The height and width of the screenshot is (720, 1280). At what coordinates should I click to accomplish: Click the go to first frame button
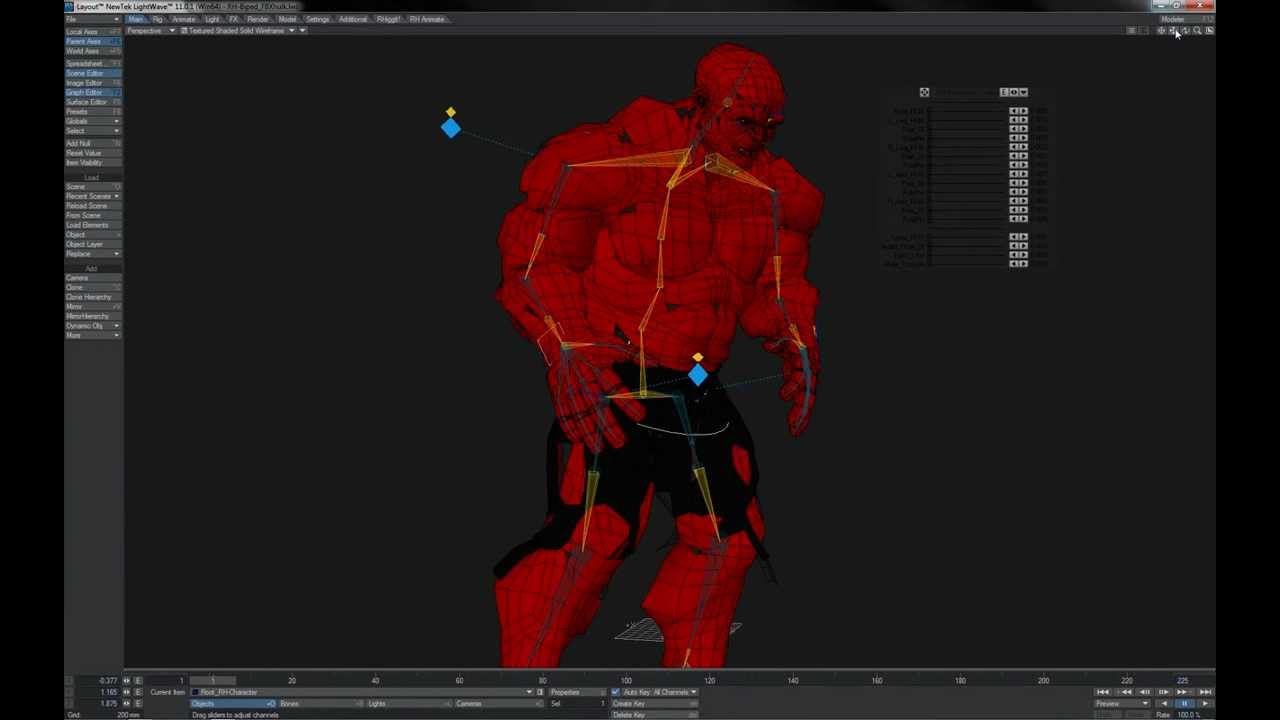pyautogui.click(x=1103, y=692)
